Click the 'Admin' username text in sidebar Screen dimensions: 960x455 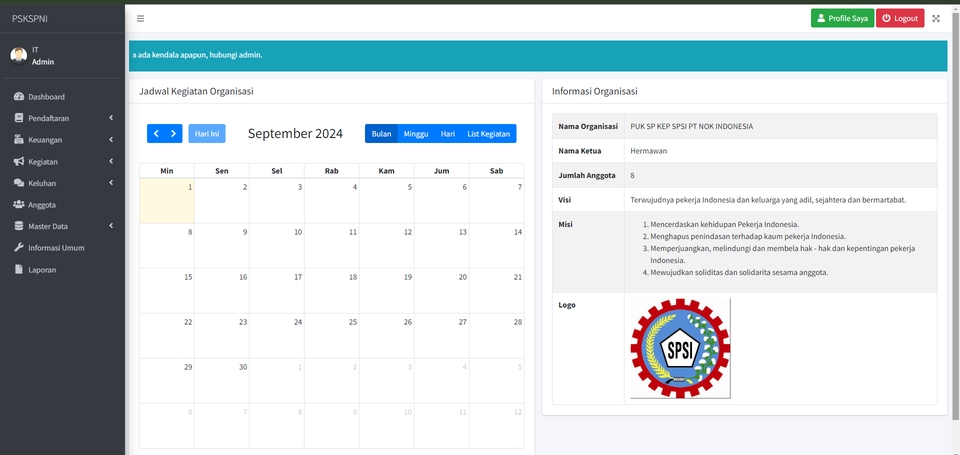click(43, 62)
